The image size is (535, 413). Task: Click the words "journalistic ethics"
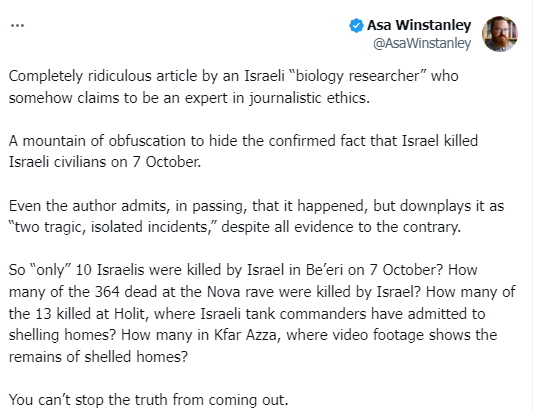coord(309,98)
